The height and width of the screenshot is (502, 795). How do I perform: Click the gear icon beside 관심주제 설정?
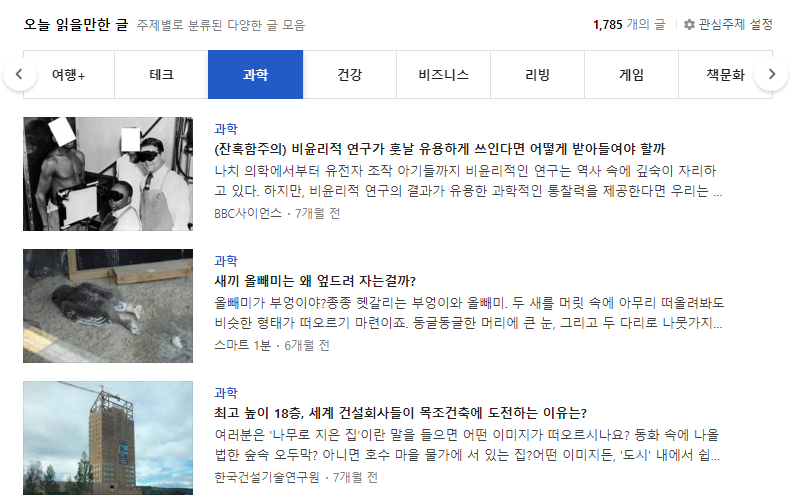coord(689,24)
